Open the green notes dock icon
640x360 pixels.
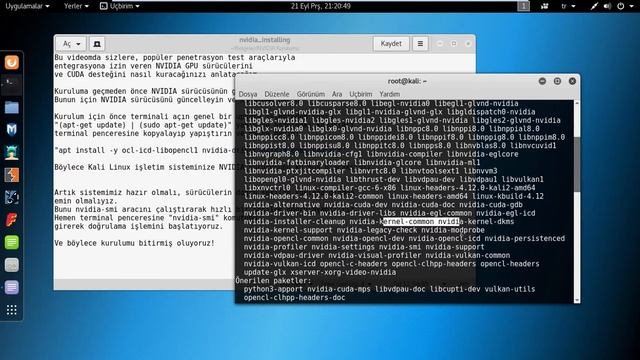tap(11, 242)
